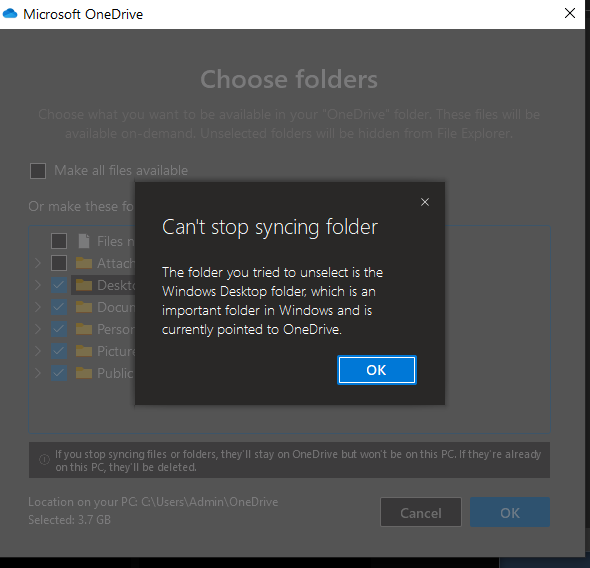Click the Files not in a folder document icon

[84, 241]
